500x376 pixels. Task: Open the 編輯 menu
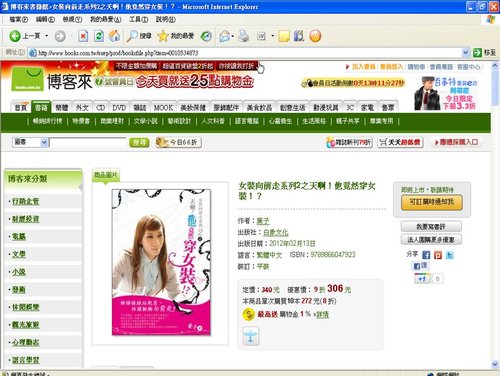point(45,19)
